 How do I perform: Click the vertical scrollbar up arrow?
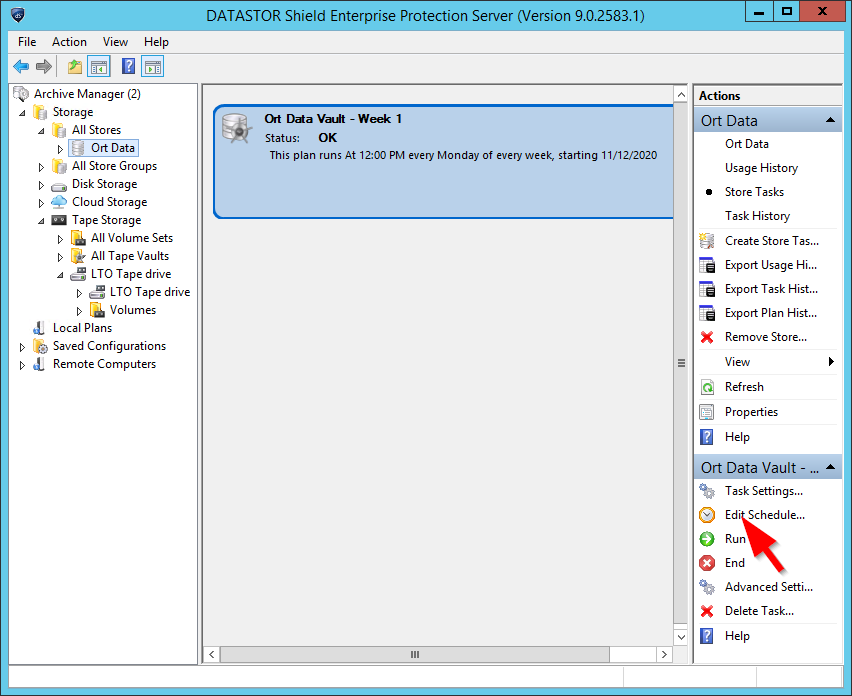tap(681, 95)
